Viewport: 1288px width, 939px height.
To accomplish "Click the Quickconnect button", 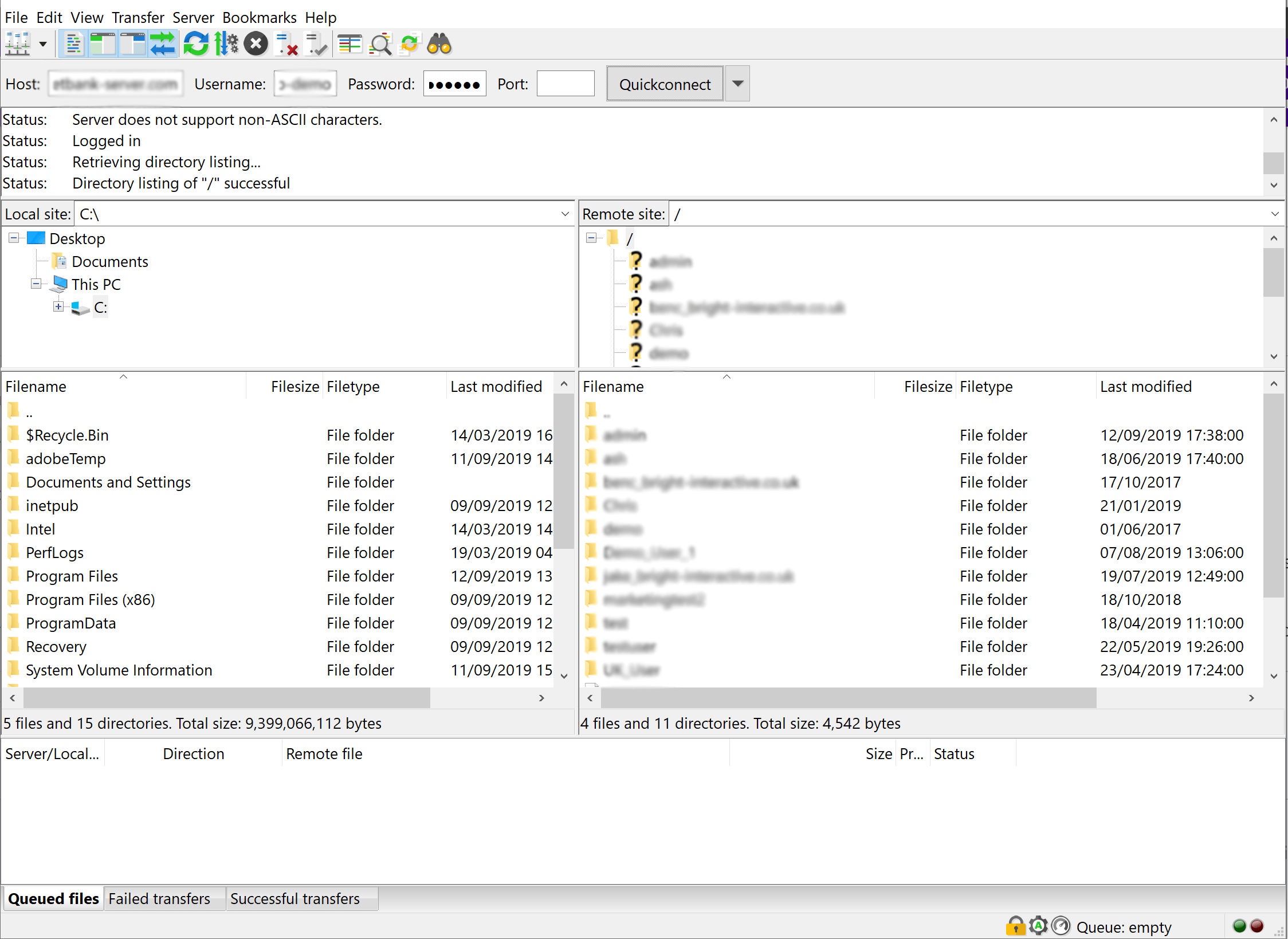I will (665, 84).
